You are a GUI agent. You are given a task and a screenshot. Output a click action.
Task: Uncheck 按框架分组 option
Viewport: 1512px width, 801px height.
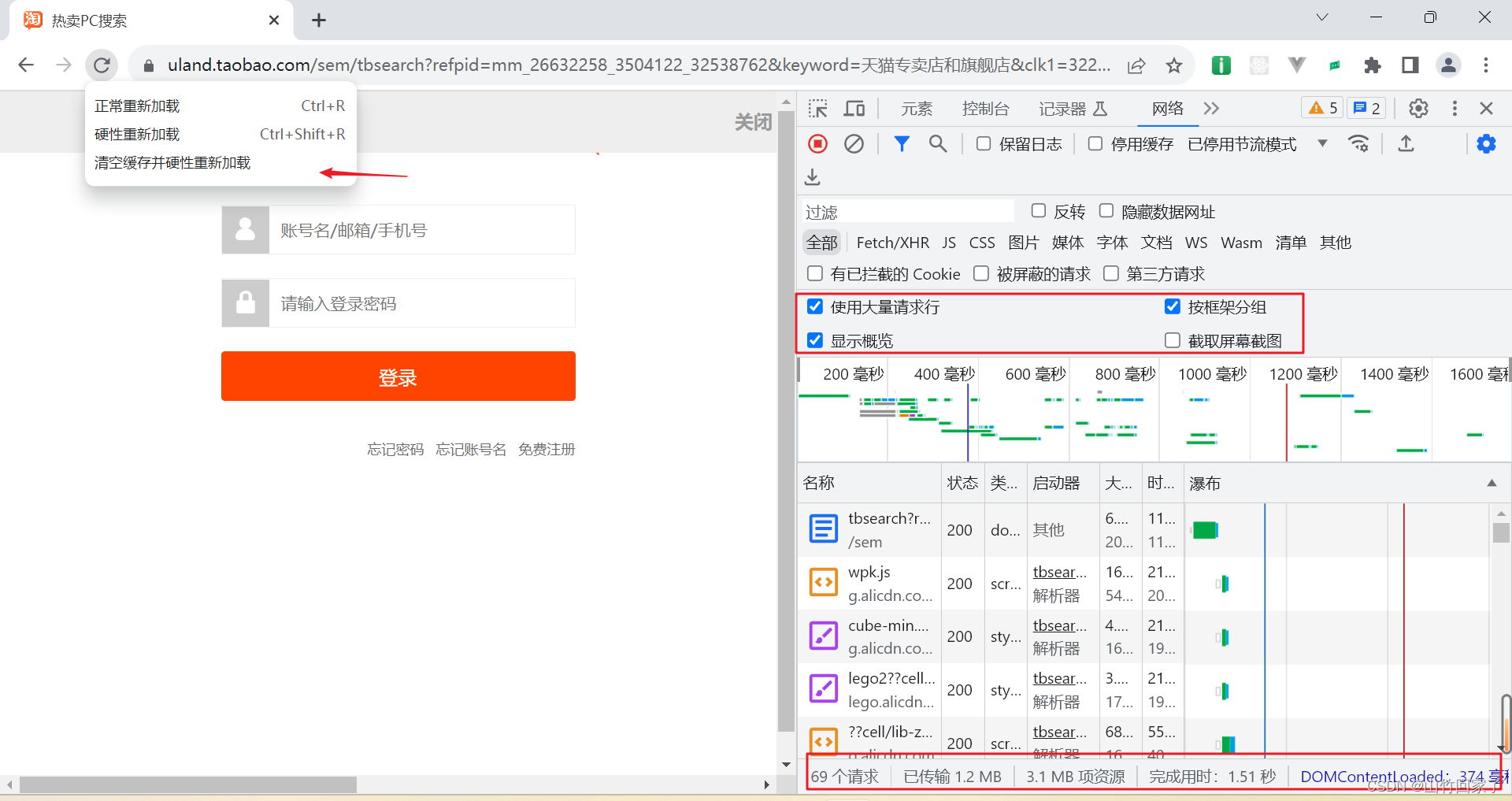1173,306
